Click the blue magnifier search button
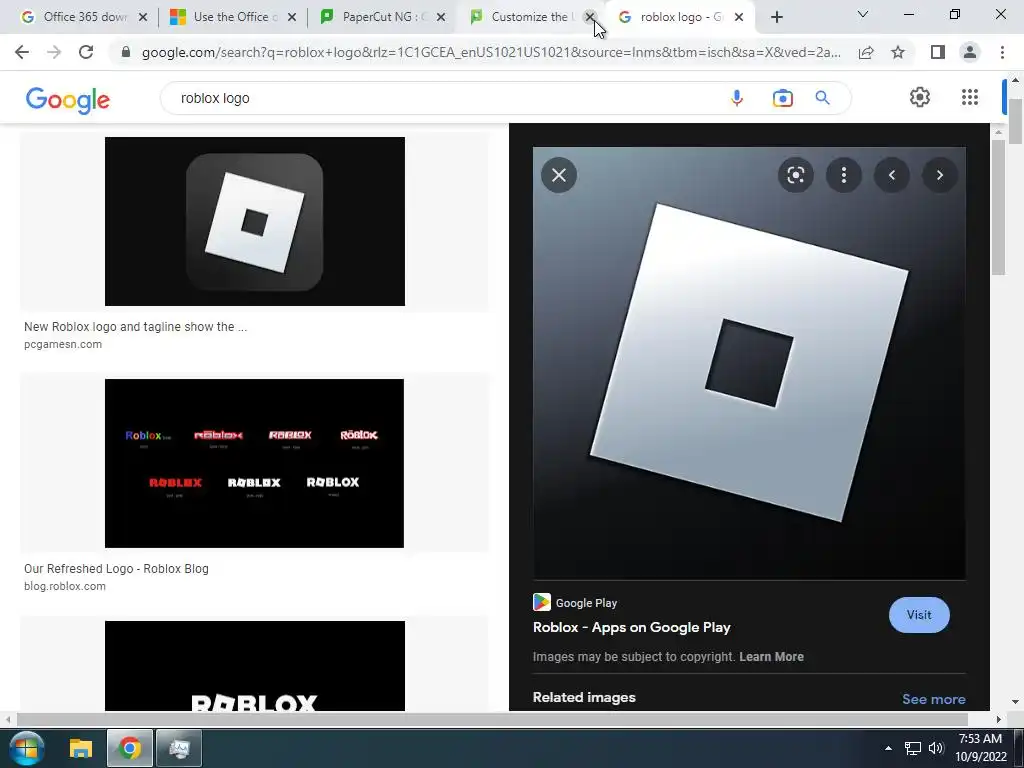Screen dimensions: 1024x768 click(822, 98)
